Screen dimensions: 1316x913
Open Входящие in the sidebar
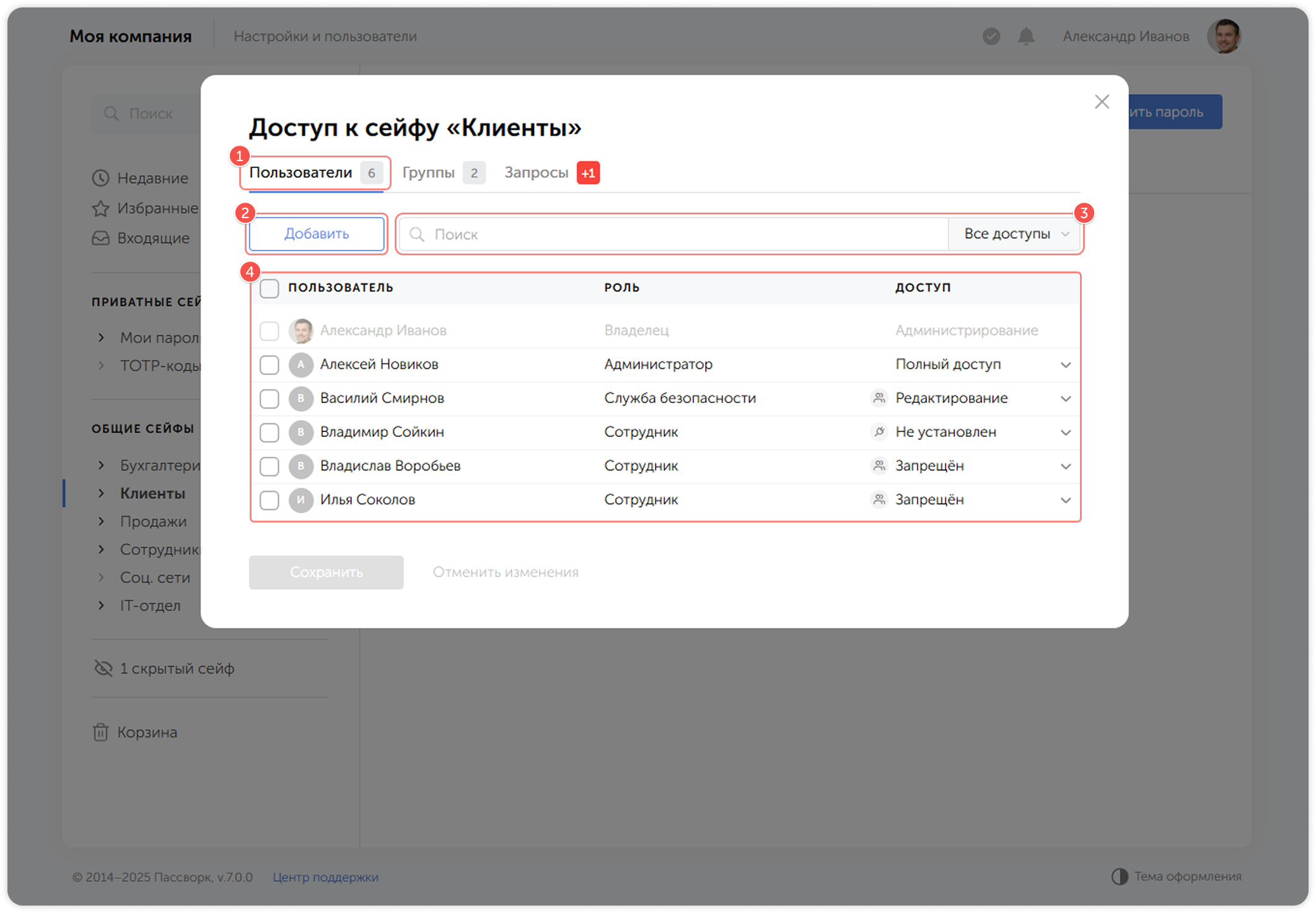[141, 238]
